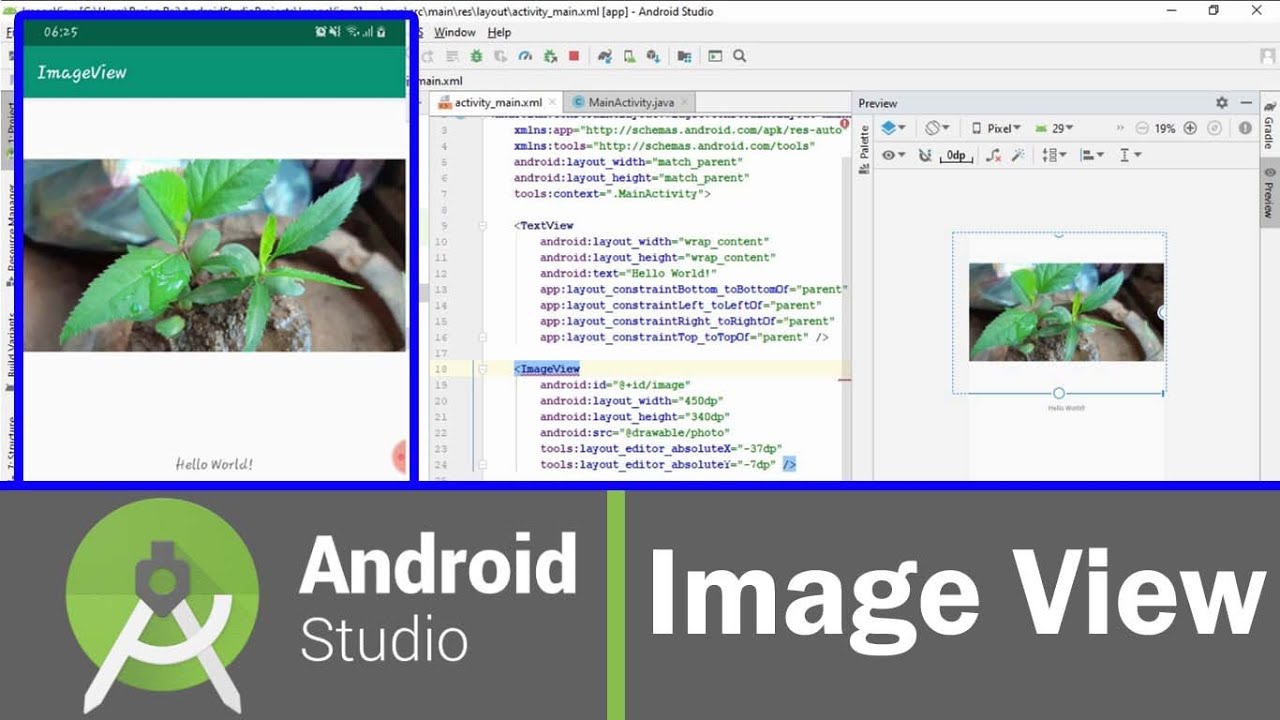Stop the running app with red square
1280x720 pixels.
(x=574, y=56)
